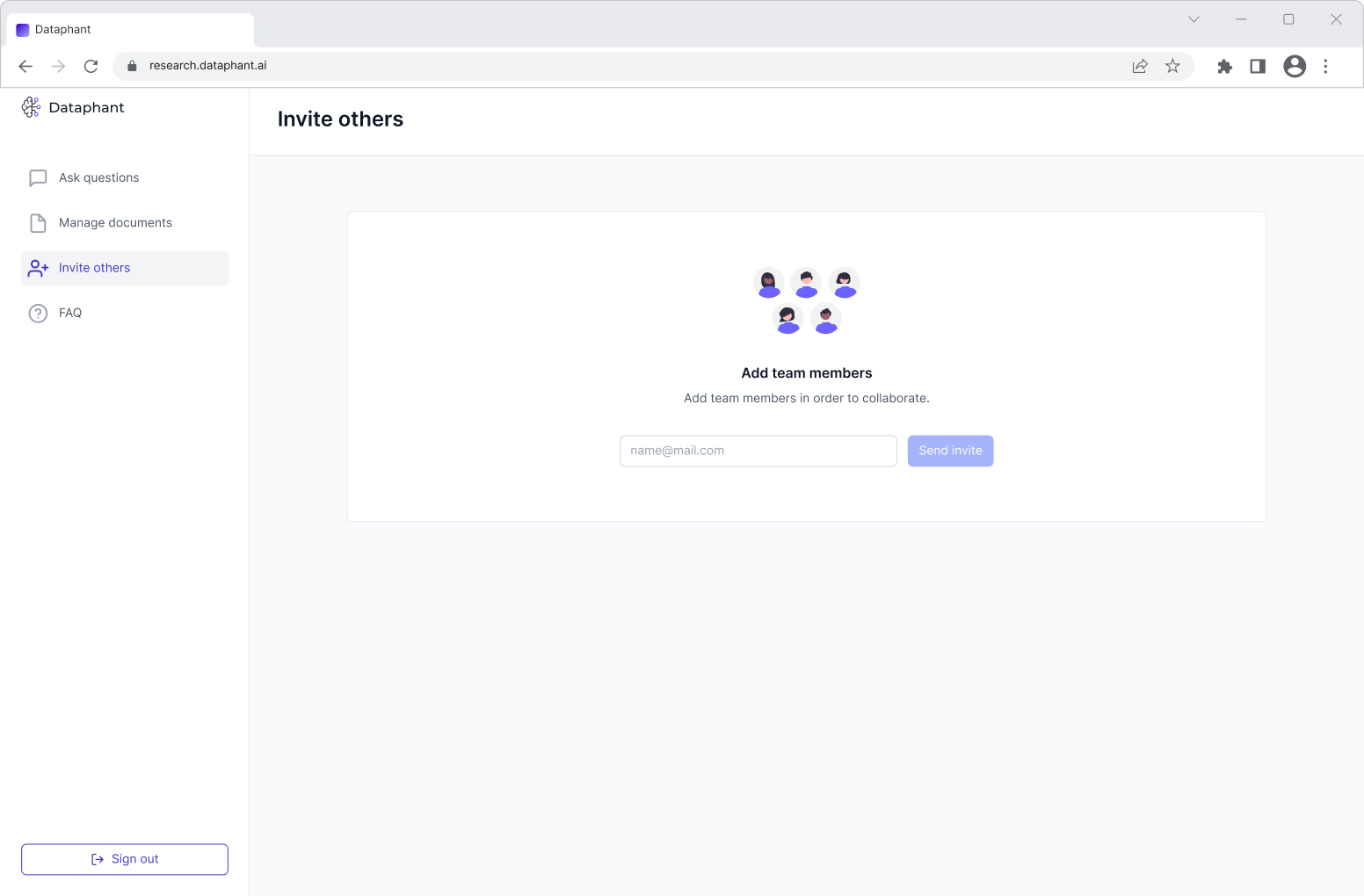Select the Ask questions chat icon
The image size is (1364, 896).
pos(37,177)
